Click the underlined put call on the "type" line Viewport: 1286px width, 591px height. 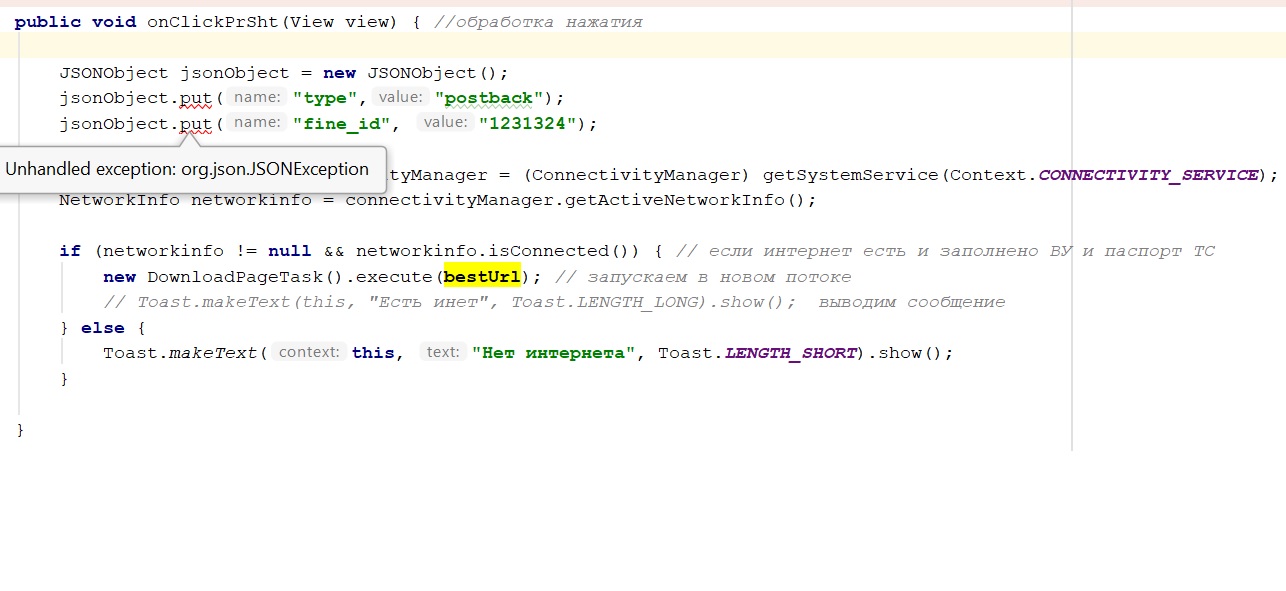coord(196,98)
